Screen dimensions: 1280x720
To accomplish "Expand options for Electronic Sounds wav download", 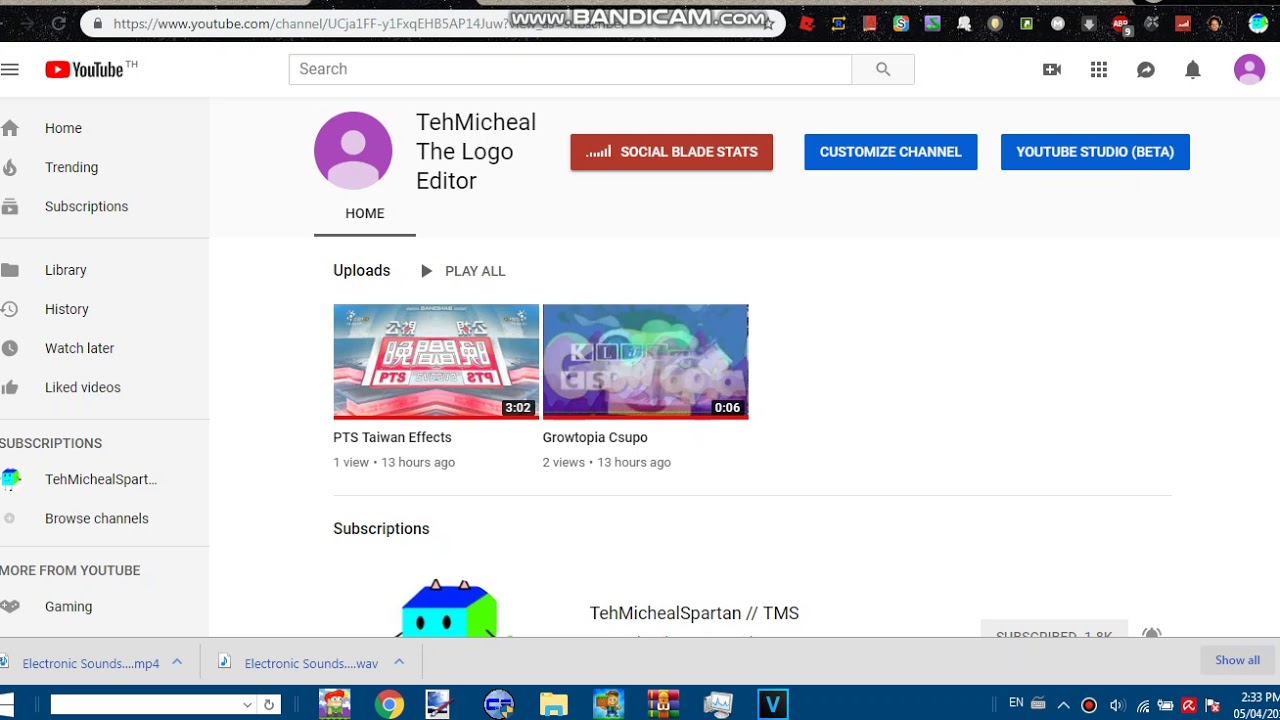I will (x=399, y=662).
